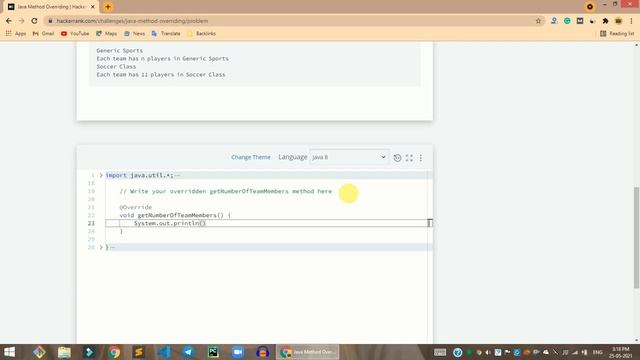Click the address bar URL
The image size is (640, 360).
[132, 21]
